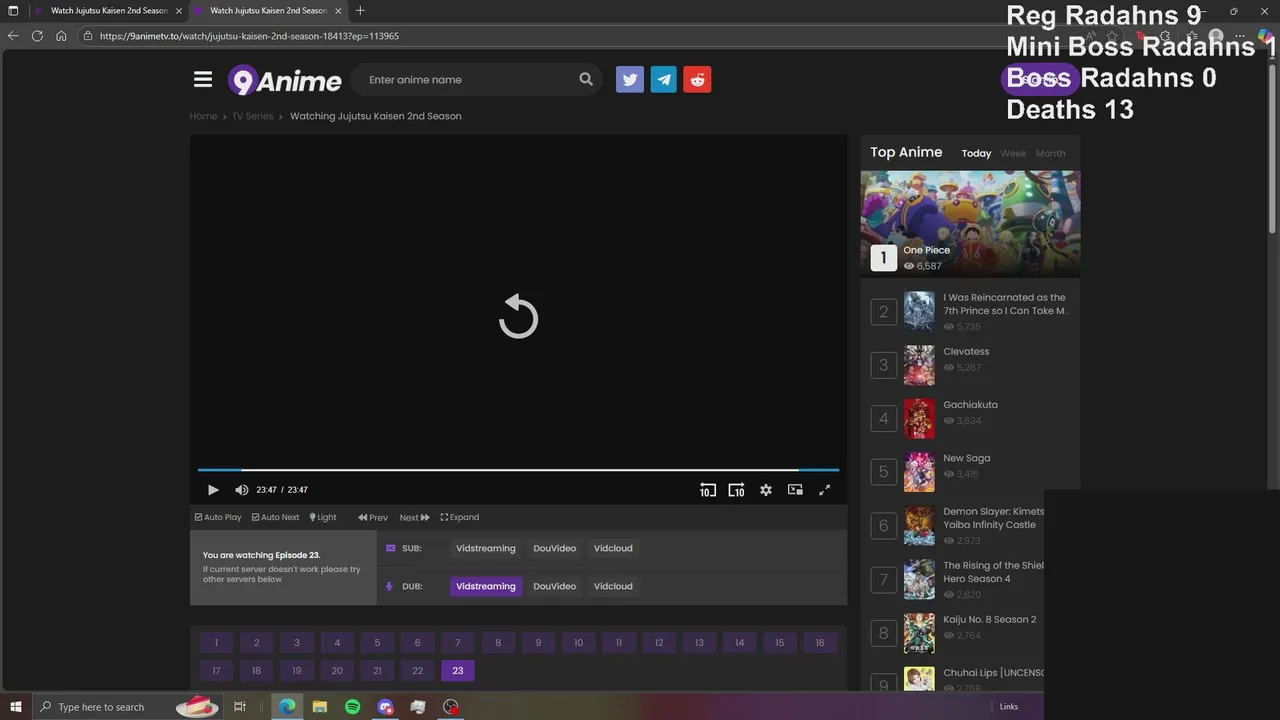
Task: Go to the Next episode
Action: click(414, 517)
